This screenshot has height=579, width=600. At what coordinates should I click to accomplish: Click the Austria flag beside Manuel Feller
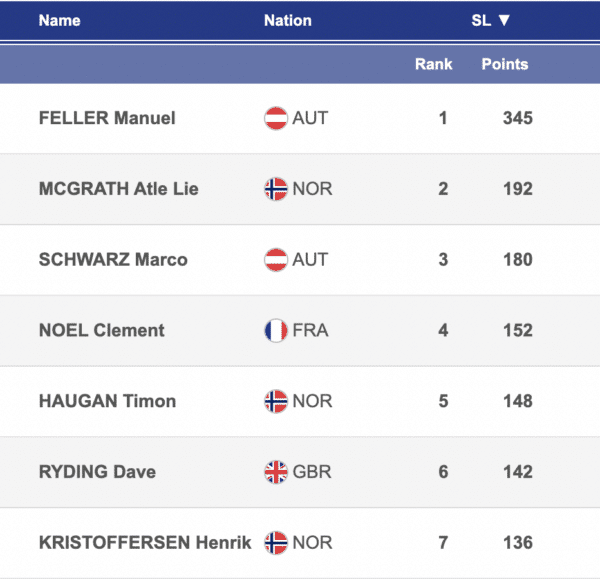(x=275, y=118)
